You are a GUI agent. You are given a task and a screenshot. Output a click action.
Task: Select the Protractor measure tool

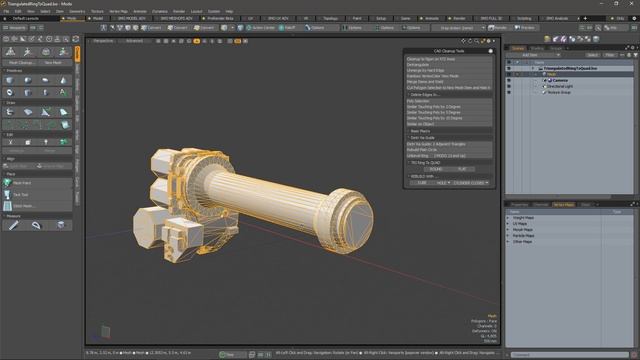(x=37, y=225)
